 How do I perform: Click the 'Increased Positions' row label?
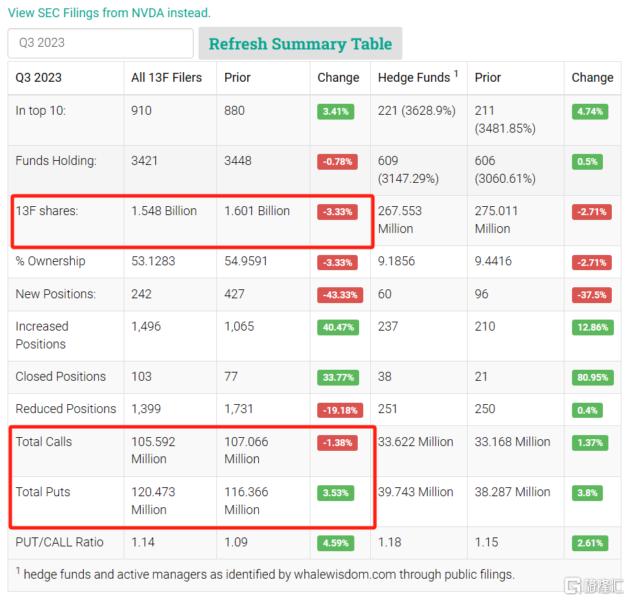tap(42, 335)
